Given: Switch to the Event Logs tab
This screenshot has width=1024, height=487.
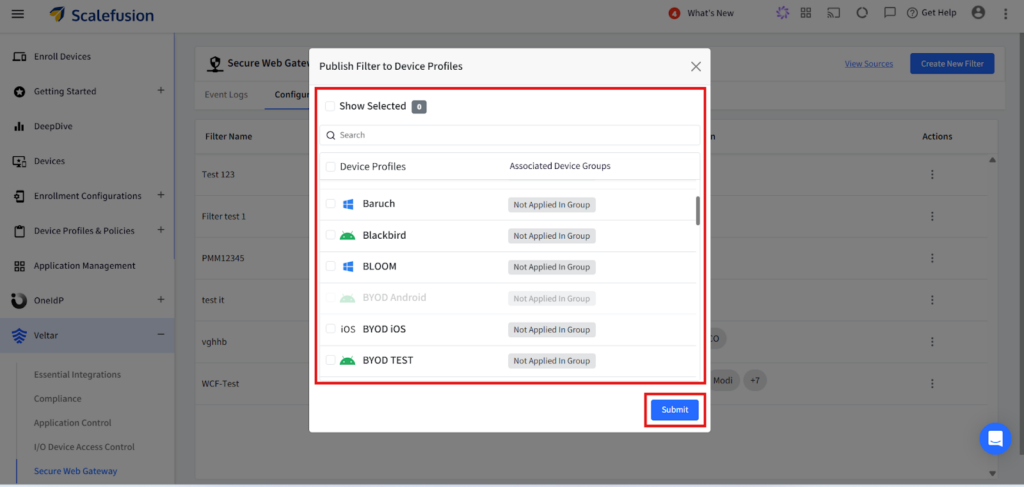Looking at the screenshot, I should click(226, 95).
